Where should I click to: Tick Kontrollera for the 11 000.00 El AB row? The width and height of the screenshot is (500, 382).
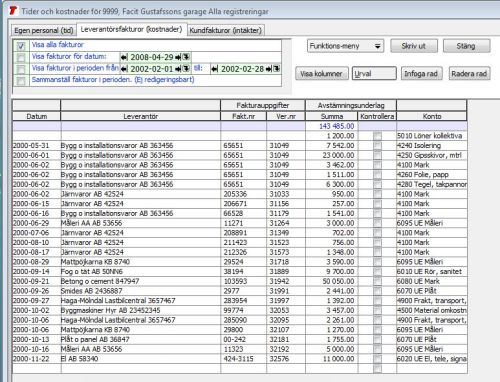click(377, 359)
